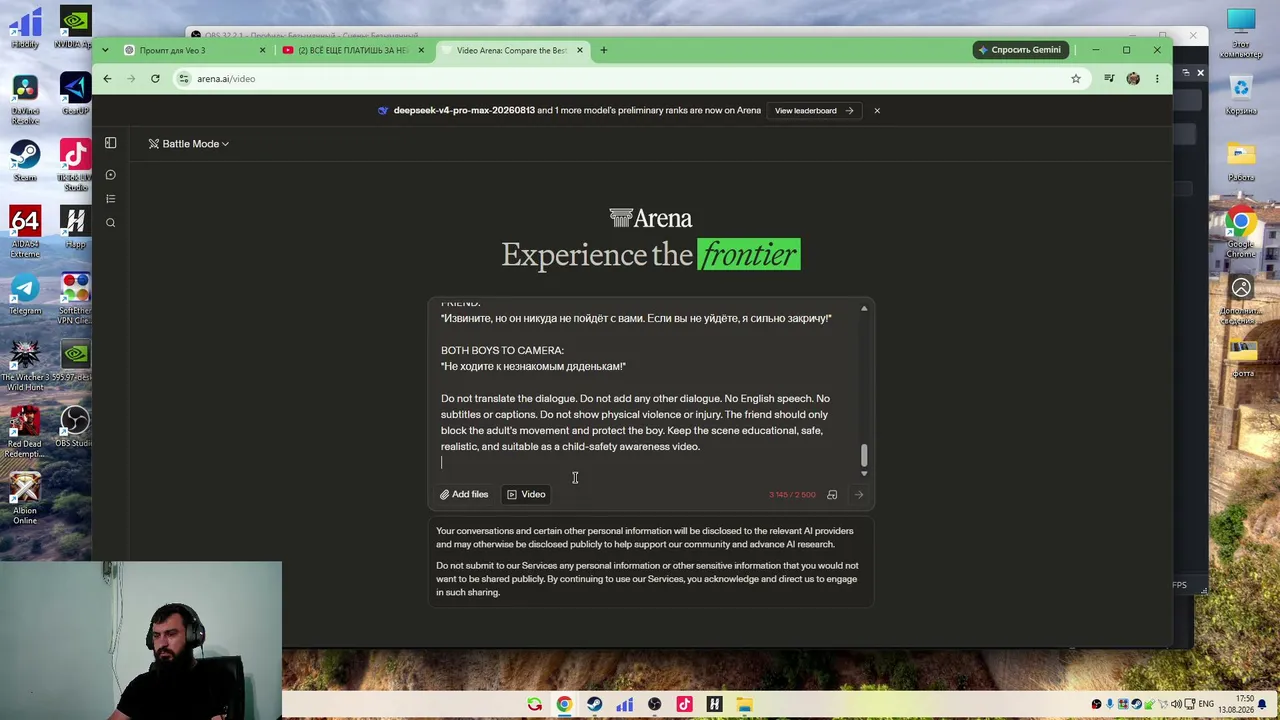Open the Google Chrome desktop shortcut
Image resolution: width=1280 pixels, height=720 pixels.
point(1241,232)
